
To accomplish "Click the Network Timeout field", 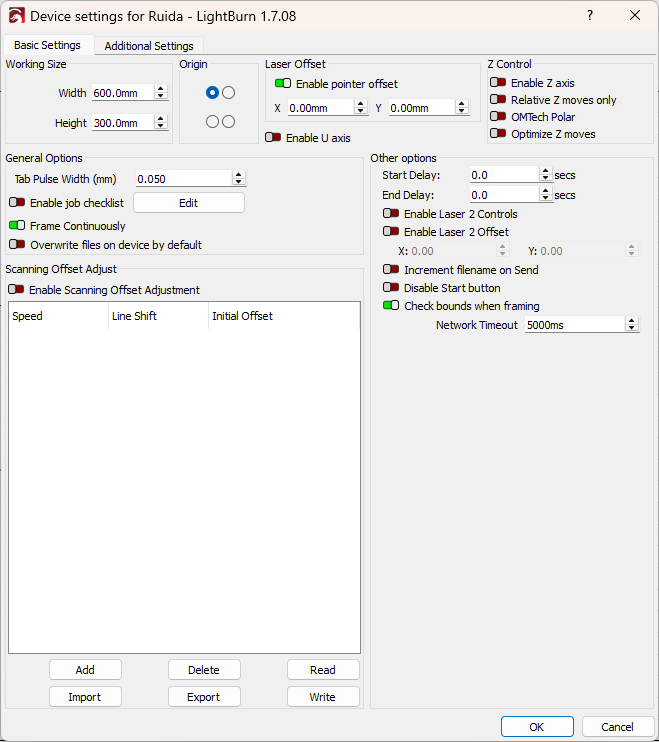I will pos(575,325).
